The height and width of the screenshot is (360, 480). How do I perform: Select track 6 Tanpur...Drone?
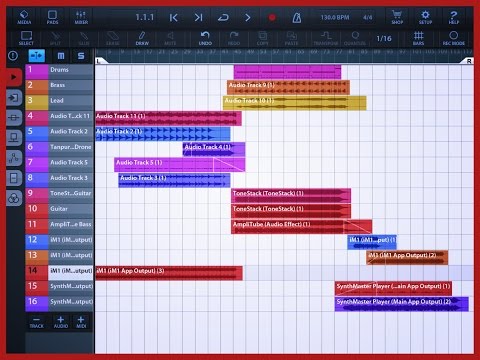[59, 149]
